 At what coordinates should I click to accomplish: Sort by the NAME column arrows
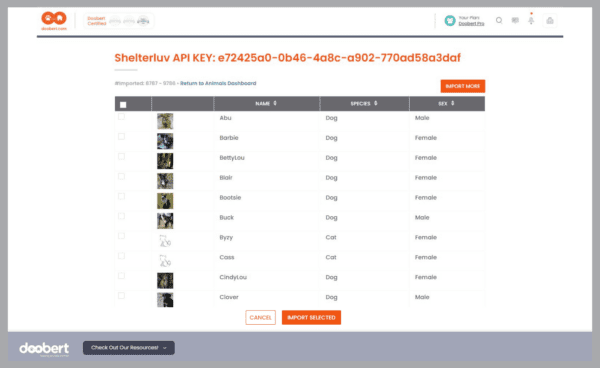click(275, 103)
